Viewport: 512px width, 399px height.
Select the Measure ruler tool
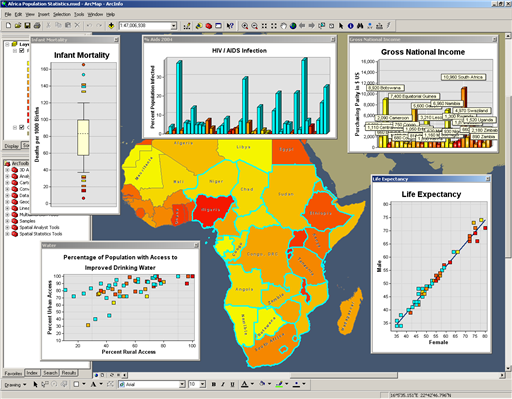click(379, 26)
